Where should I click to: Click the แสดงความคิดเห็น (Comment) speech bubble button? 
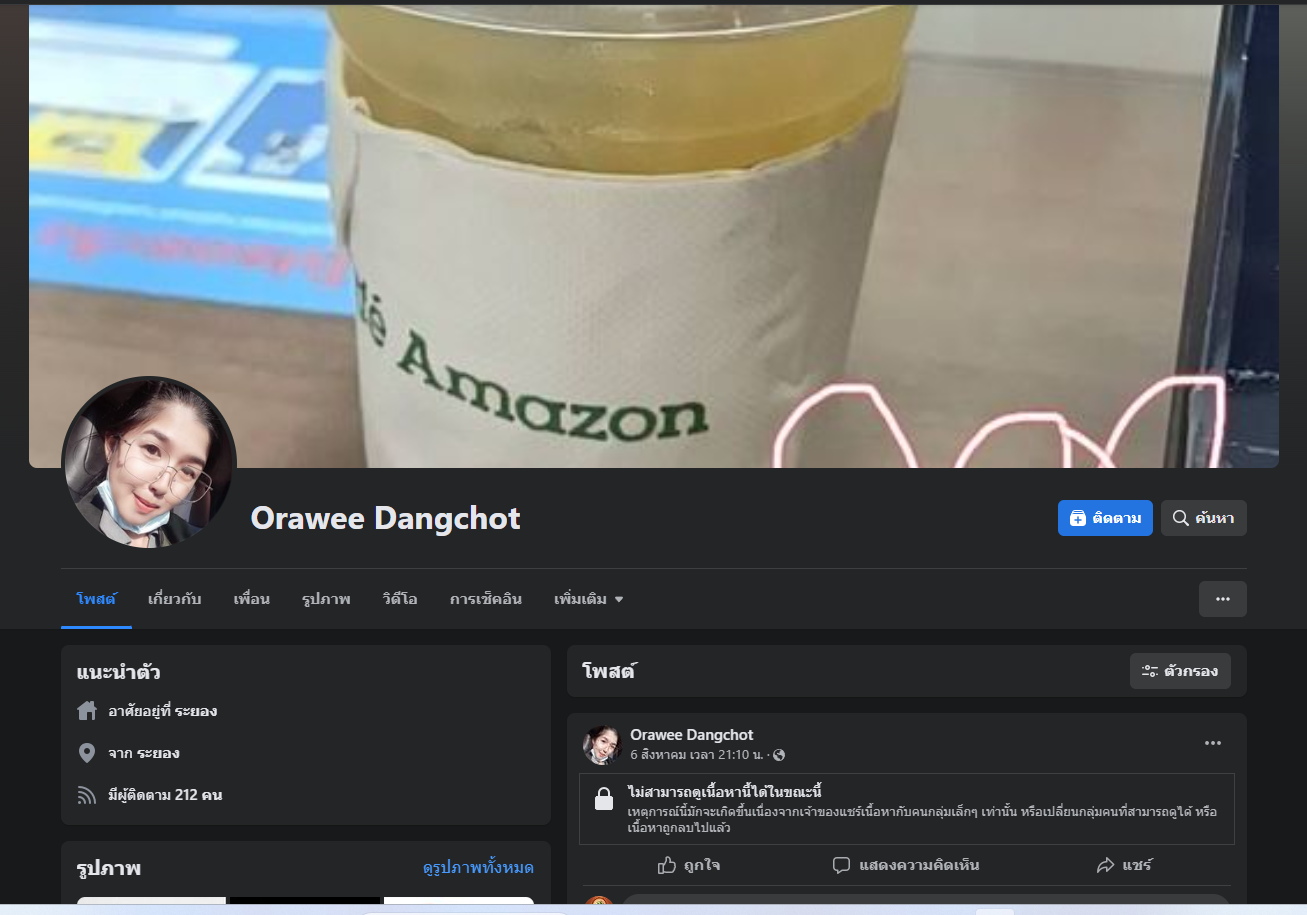coord(906,865)
